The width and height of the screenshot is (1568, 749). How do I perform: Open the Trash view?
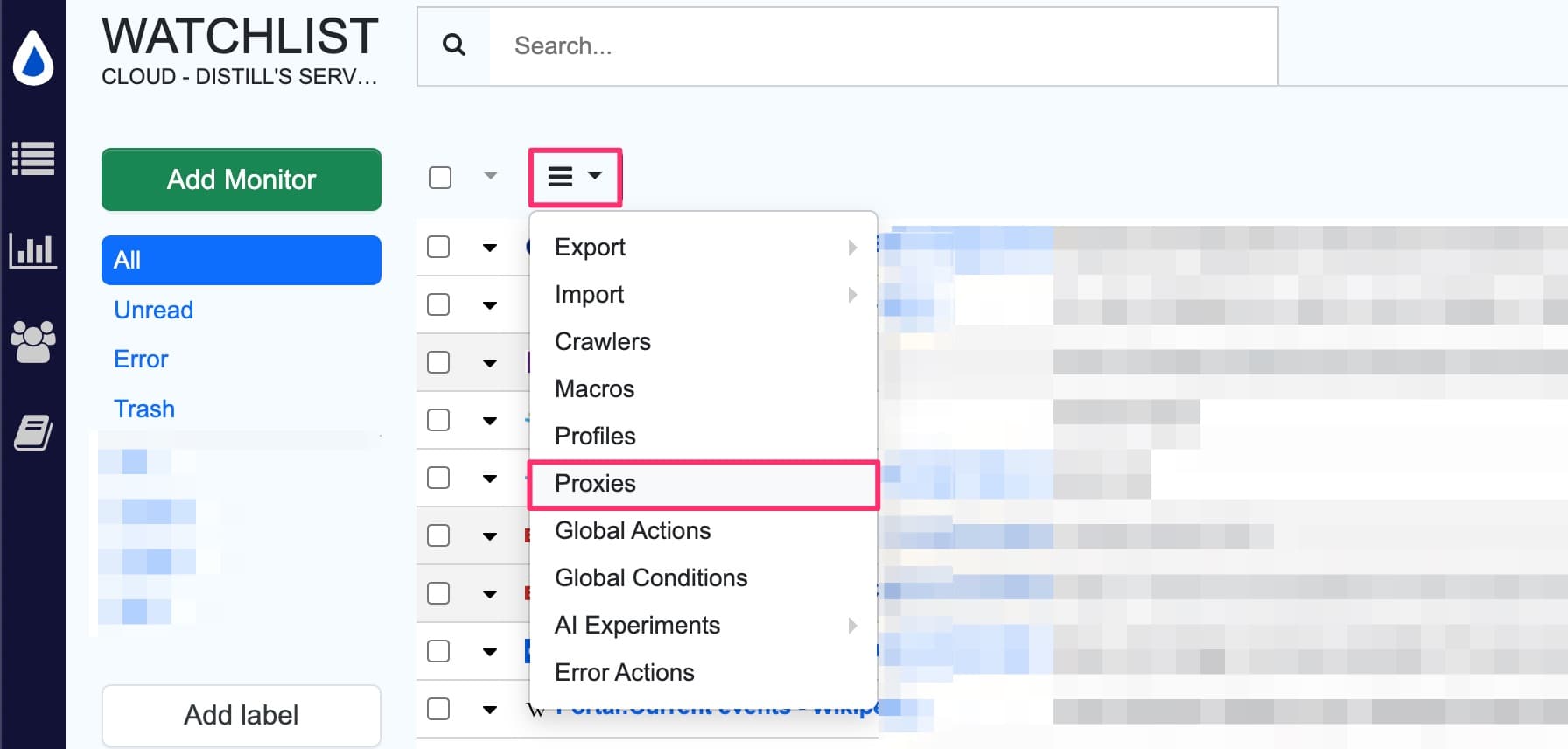point(143,409)
